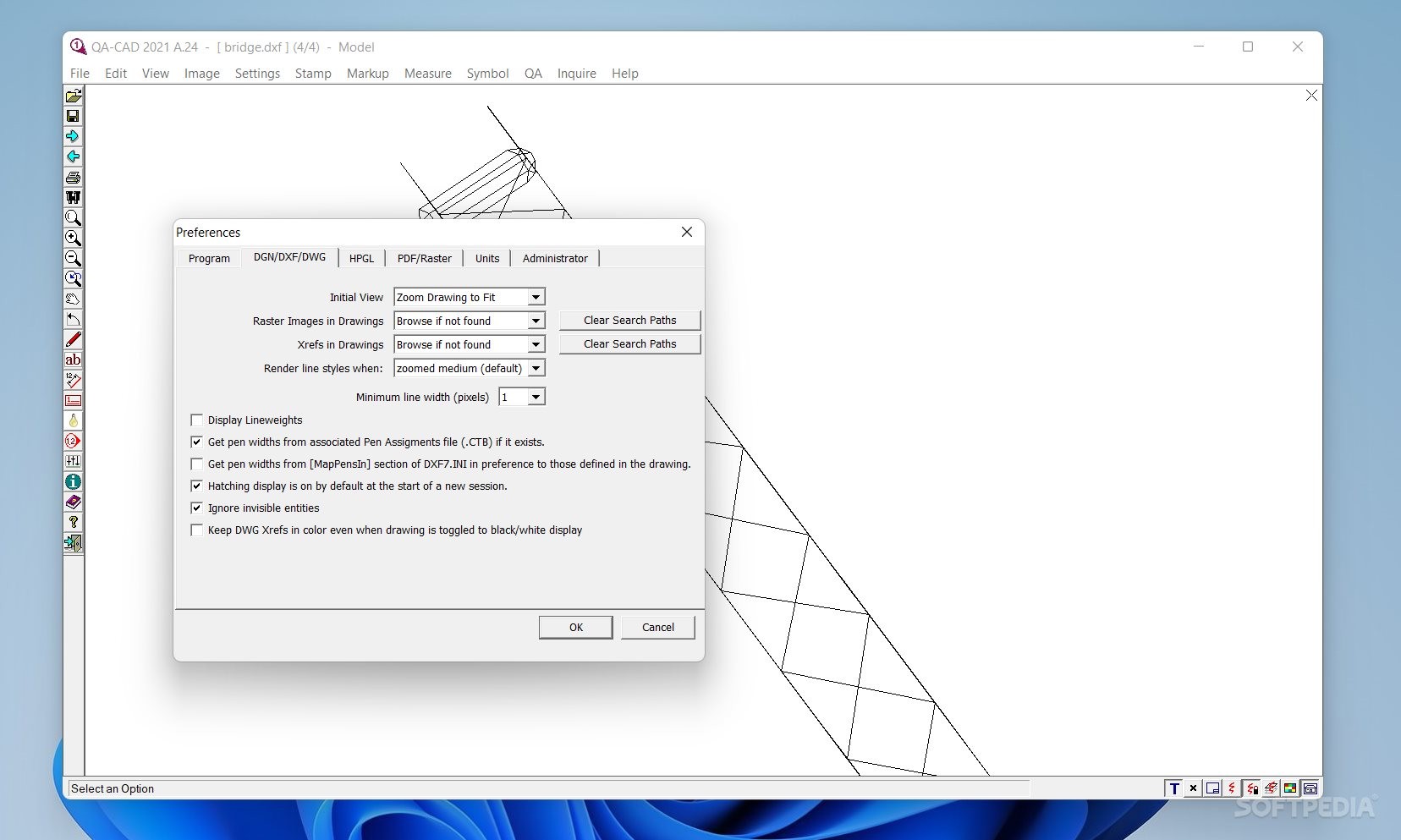Image resolution: width=1401 pixels, height=840 pixels.
Task: Select the red pencil markup icon
Action: point(74,339)
